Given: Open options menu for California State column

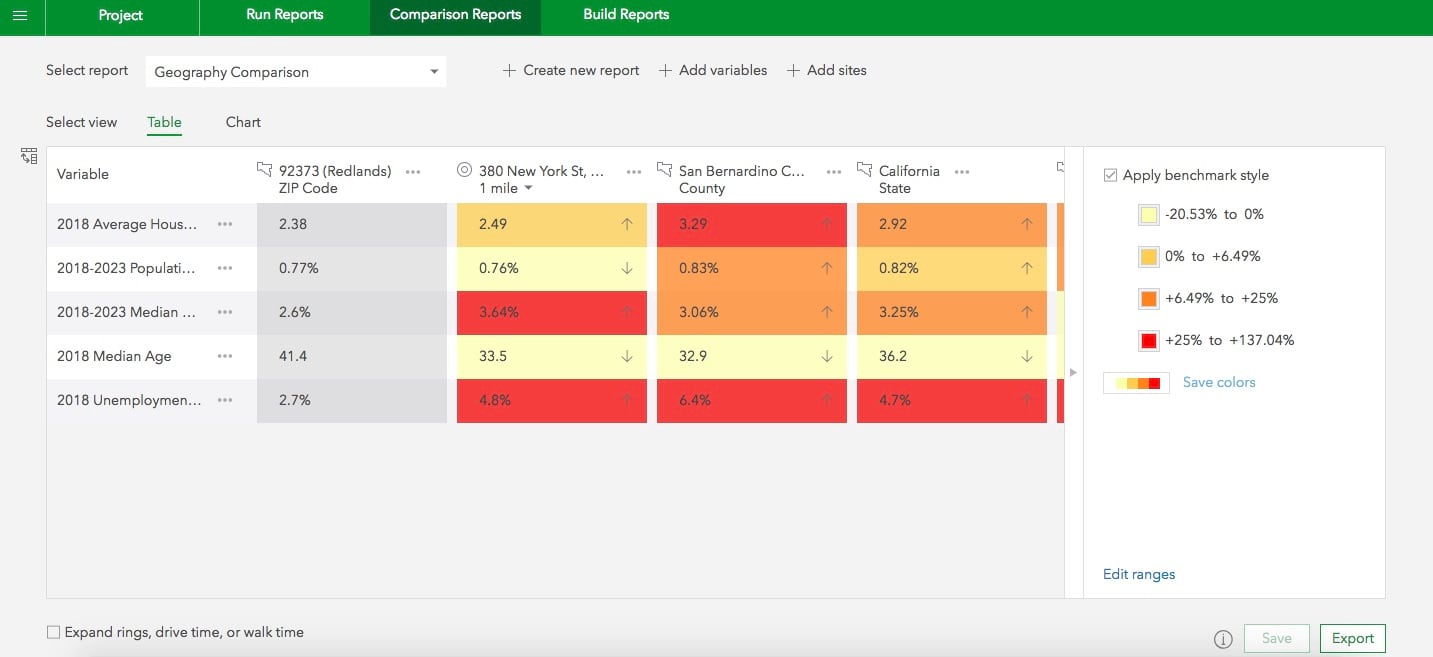Looking at the screenshot, I should pos(962,172).
